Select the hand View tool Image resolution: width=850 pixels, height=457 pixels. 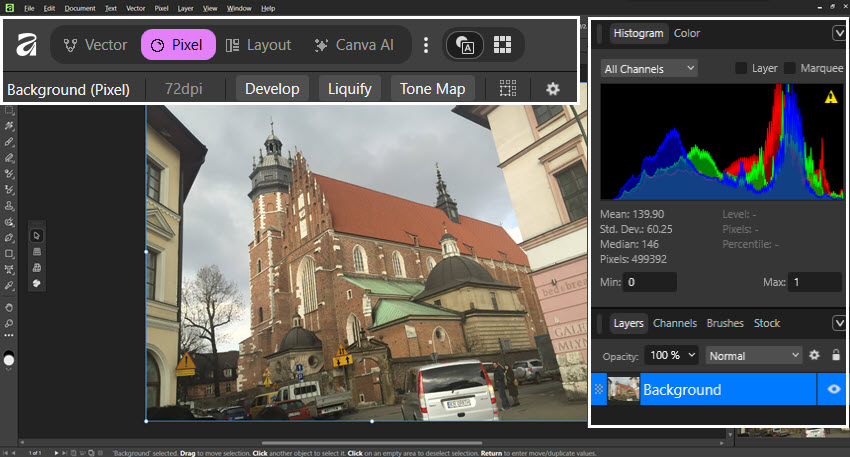point(9,307)
